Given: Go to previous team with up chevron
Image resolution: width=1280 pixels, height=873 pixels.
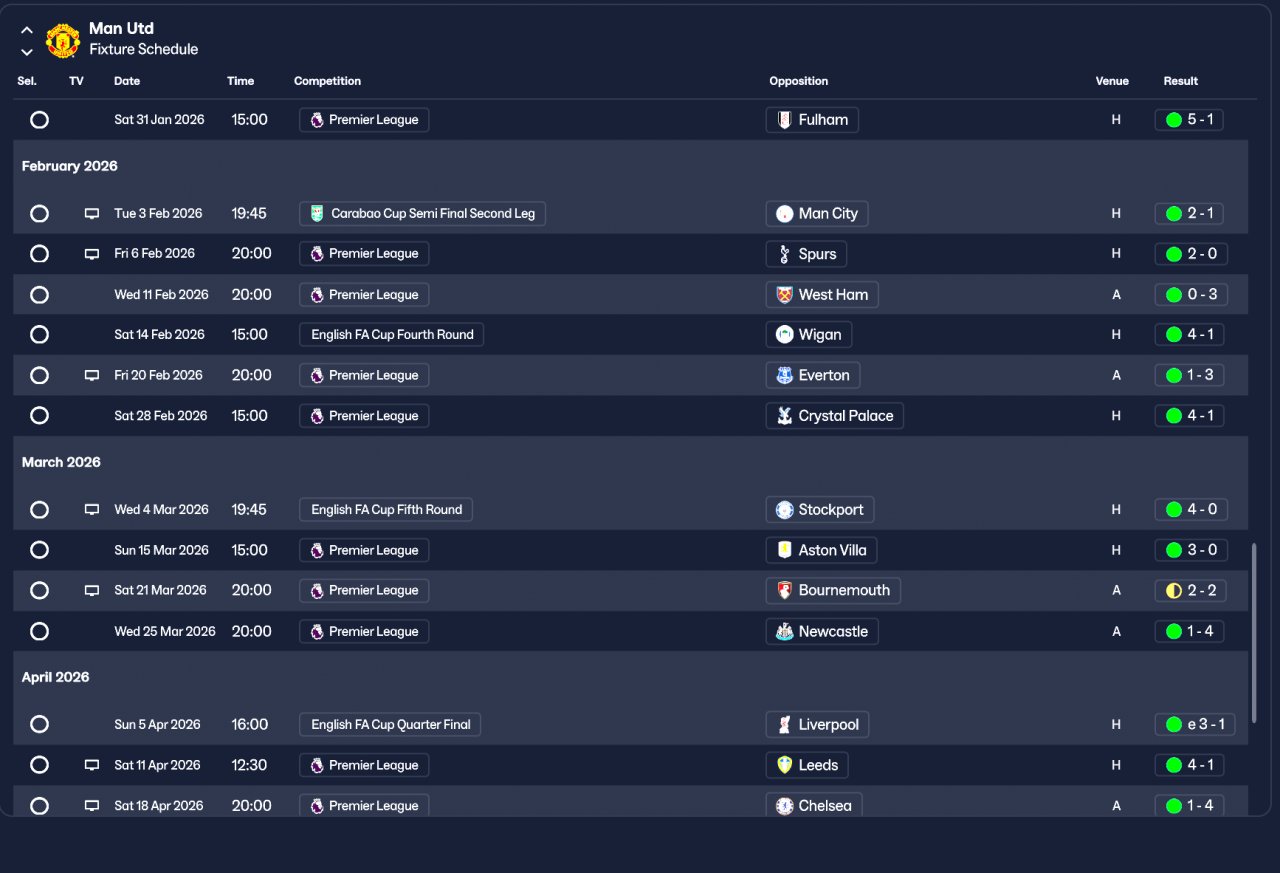Looking at the screenshot, I should (27, 30).
